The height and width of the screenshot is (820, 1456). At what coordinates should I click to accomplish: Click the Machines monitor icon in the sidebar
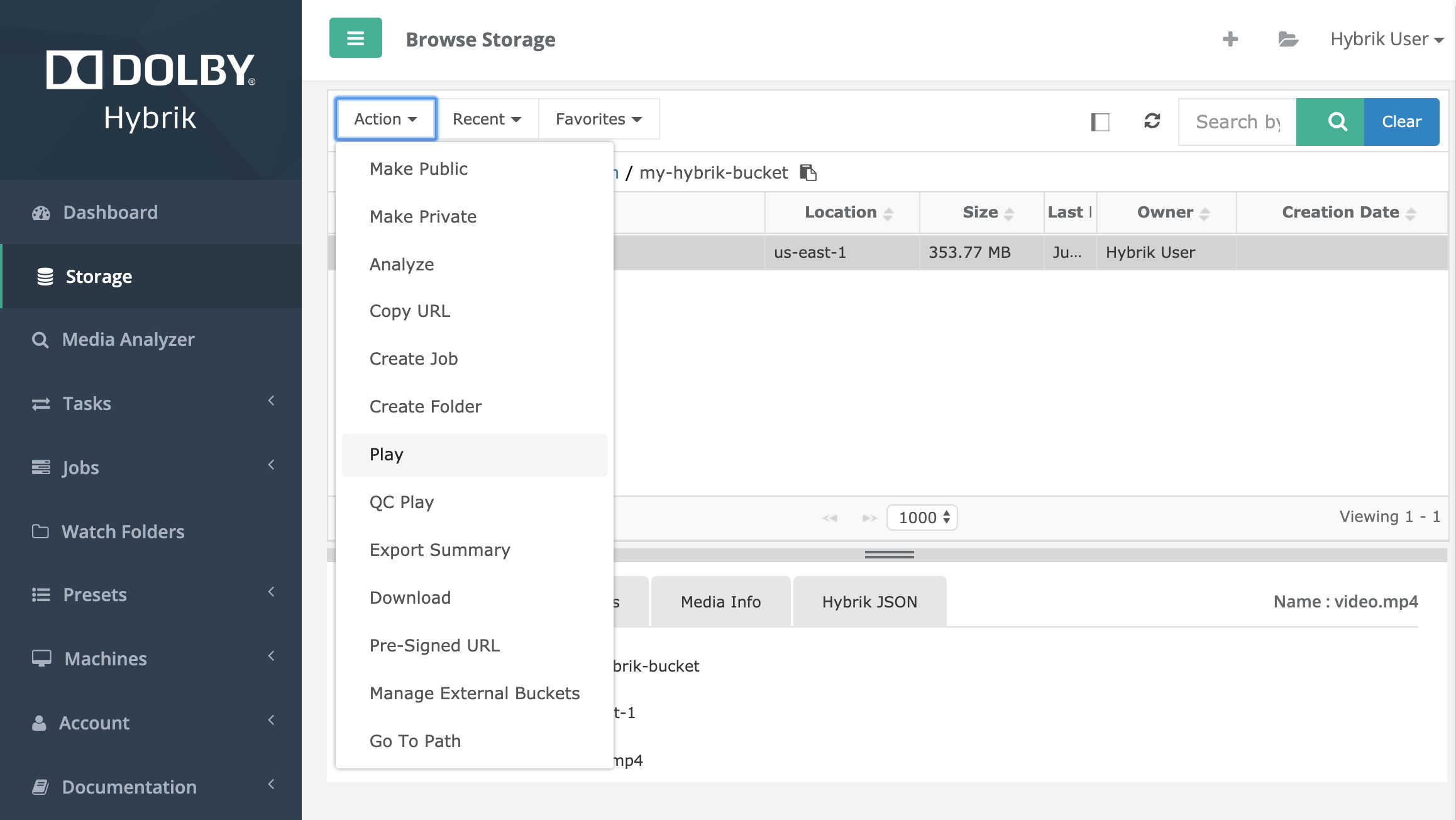click(x=41, y=658)
